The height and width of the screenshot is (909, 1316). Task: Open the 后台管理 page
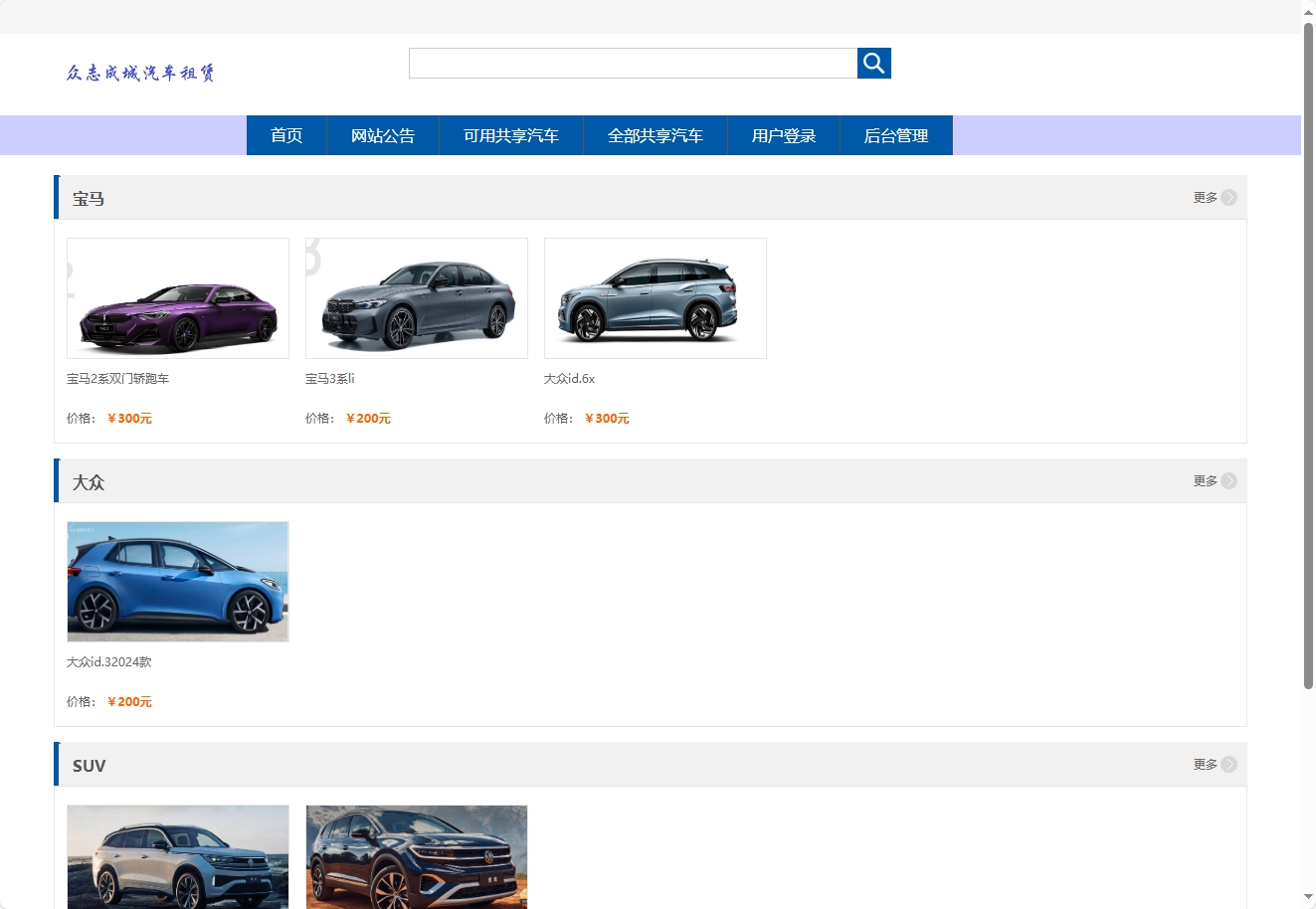[896, 135]
